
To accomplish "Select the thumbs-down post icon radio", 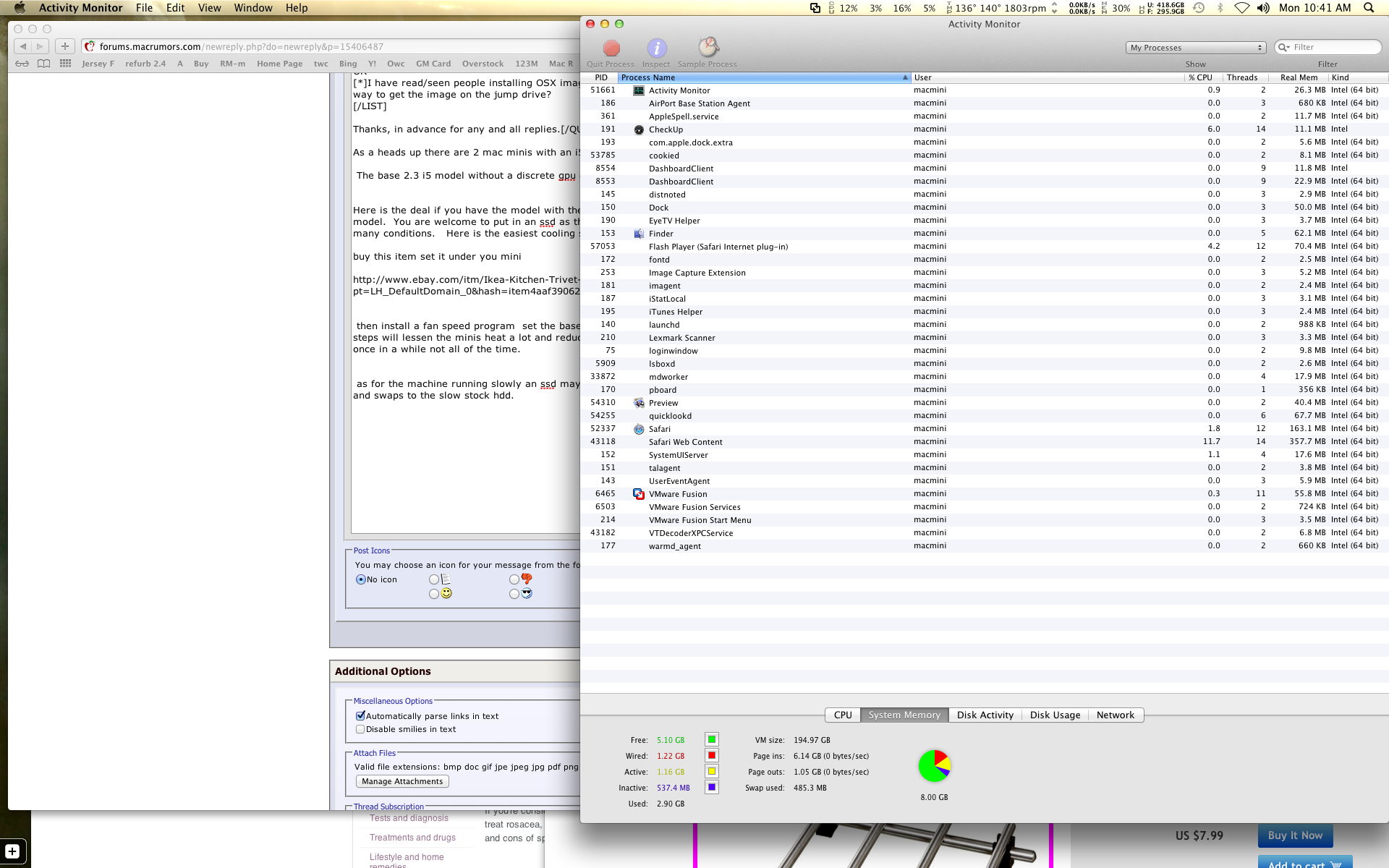I will point(514,579).
